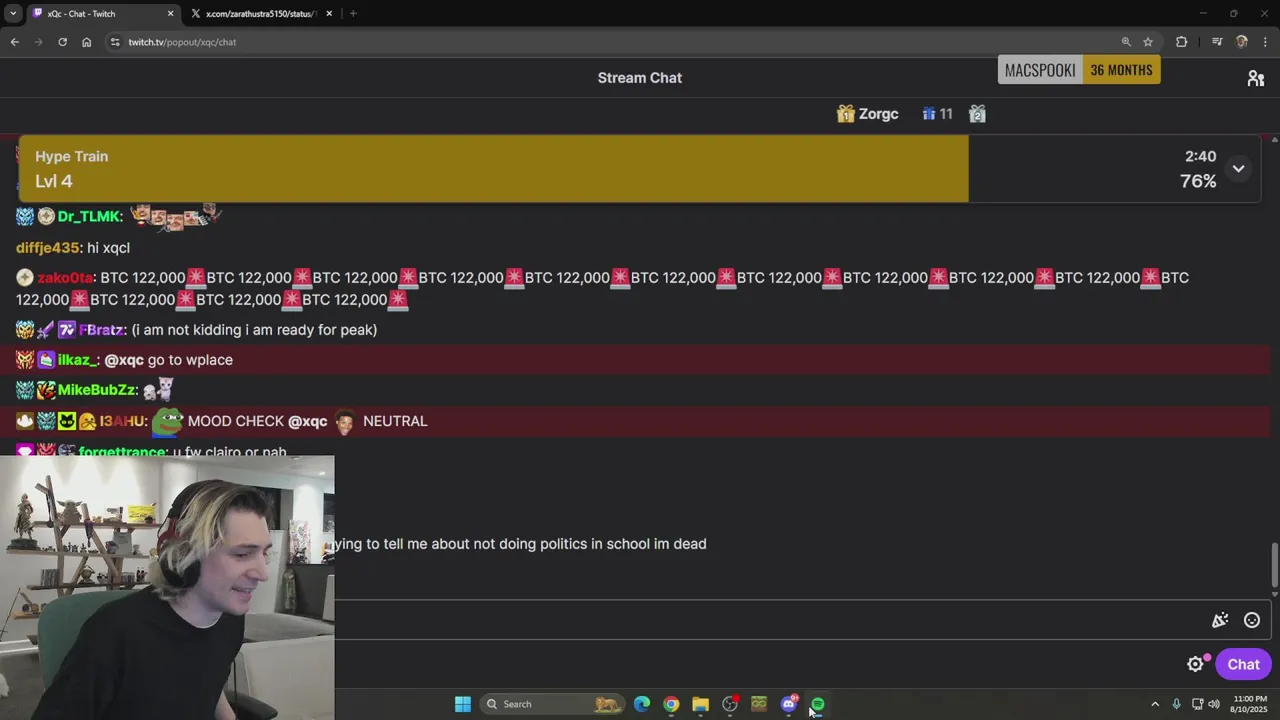The image size is (1280, 720).
Task: Click username MikeBubZz in chat
Action: click(96, 390)
